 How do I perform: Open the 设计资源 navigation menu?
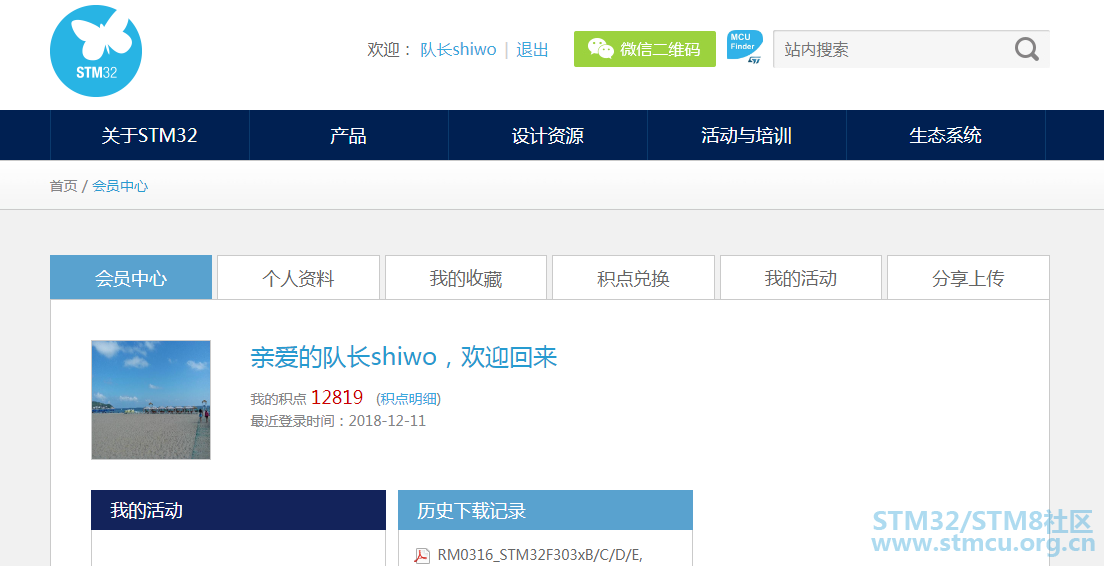click(x=548, y=135)
